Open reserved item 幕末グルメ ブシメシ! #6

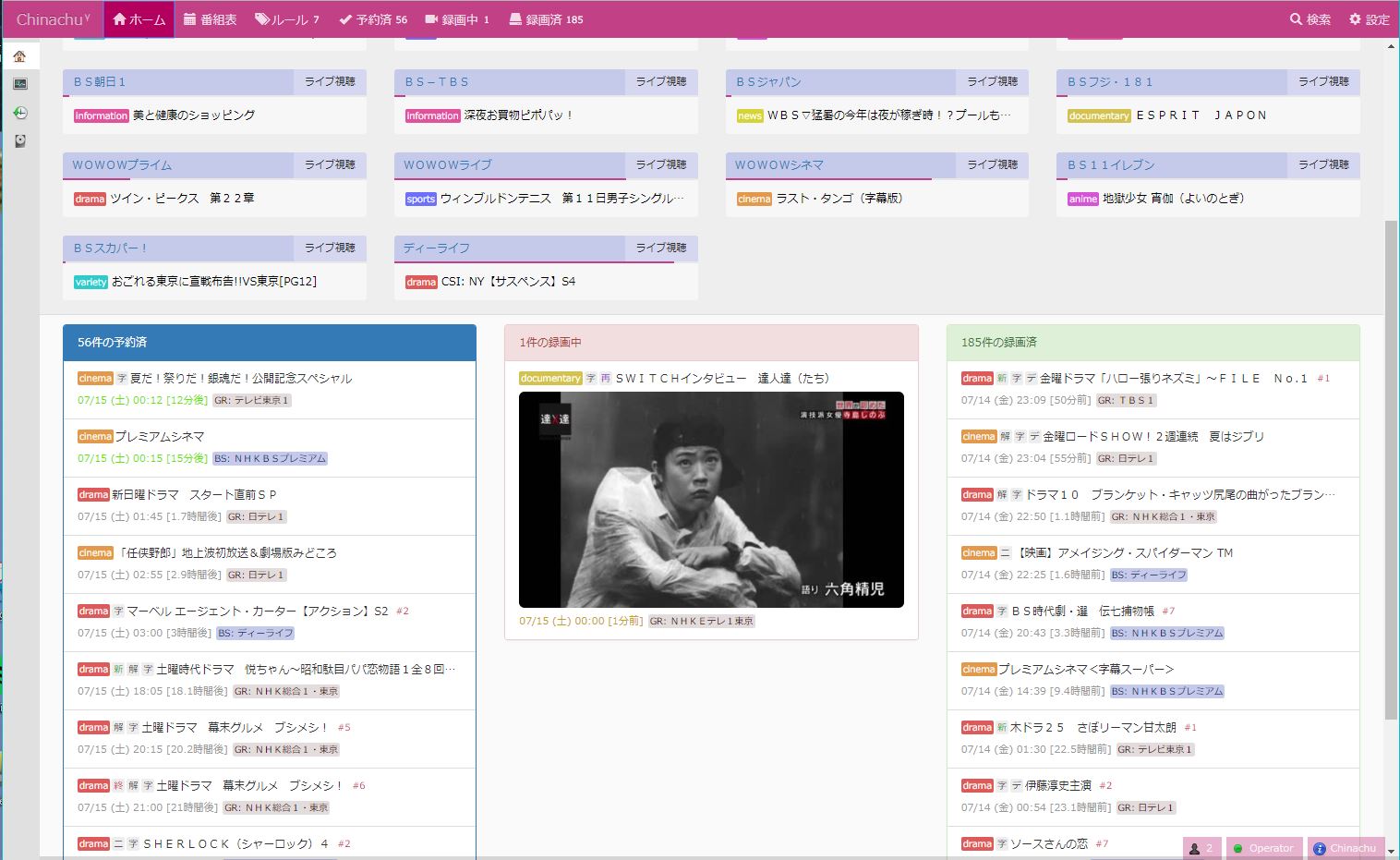coord(270,796)
